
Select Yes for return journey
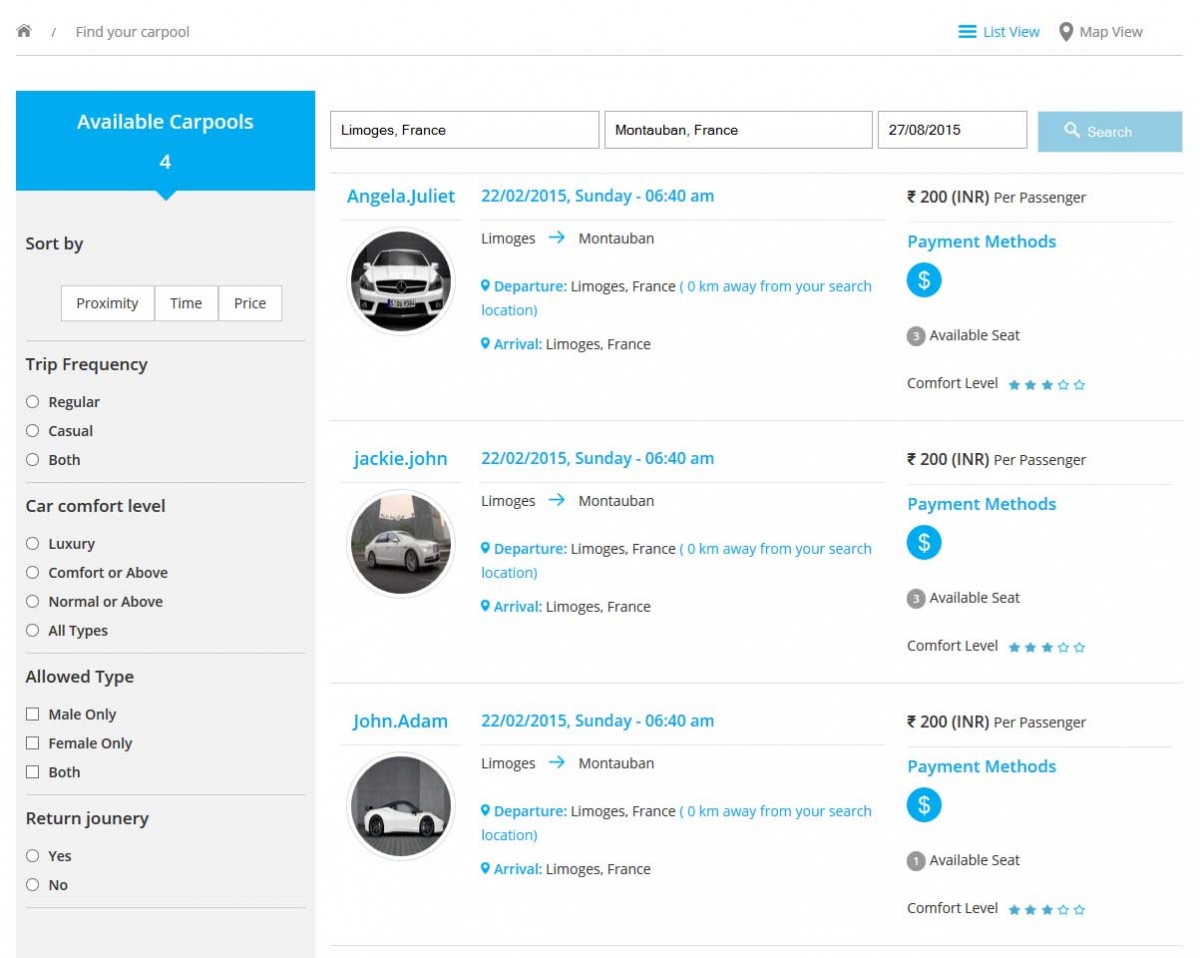[x=33, y=856]
